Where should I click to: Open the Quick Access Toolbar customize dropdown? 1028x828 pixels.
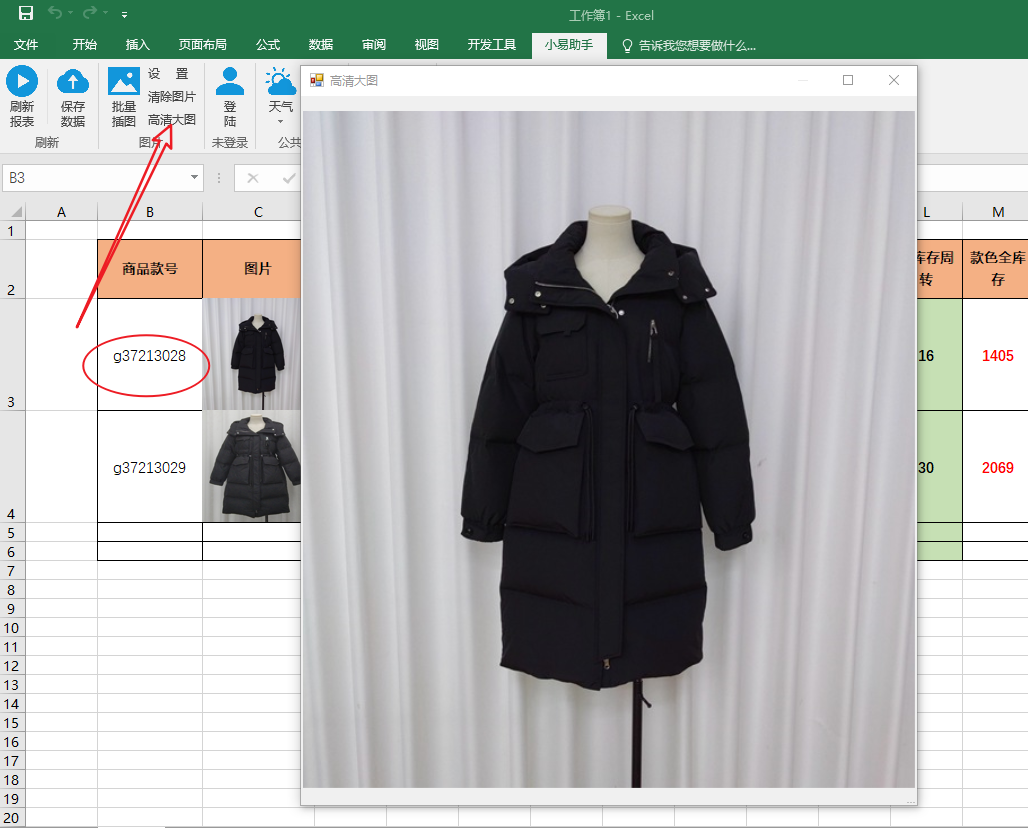124,15
